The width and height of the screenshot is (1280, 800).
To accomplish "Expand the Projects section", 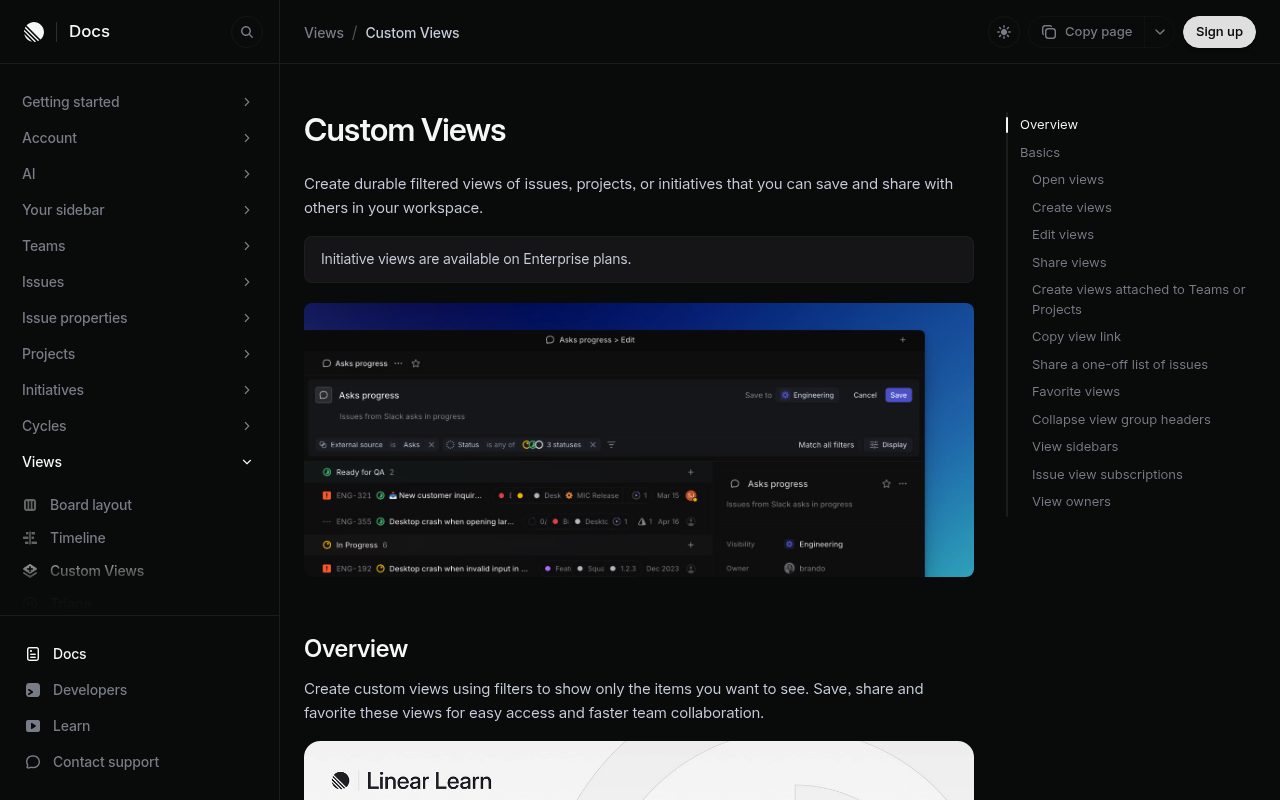I will click(x=139, y=354).
